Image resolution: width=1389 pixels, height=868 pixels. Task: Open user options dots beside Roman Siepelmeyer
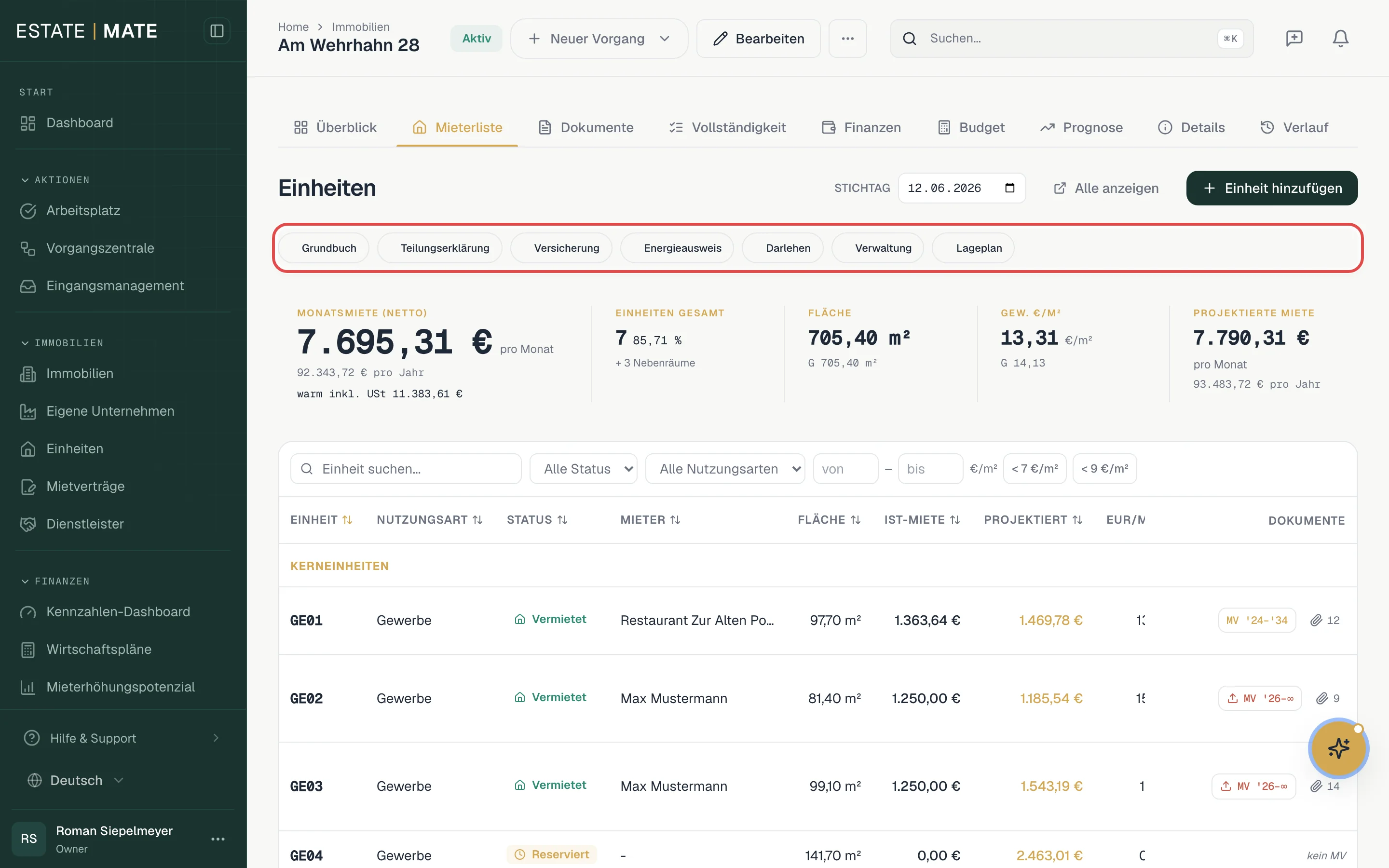pyautogui.click(x=218, y=839)
